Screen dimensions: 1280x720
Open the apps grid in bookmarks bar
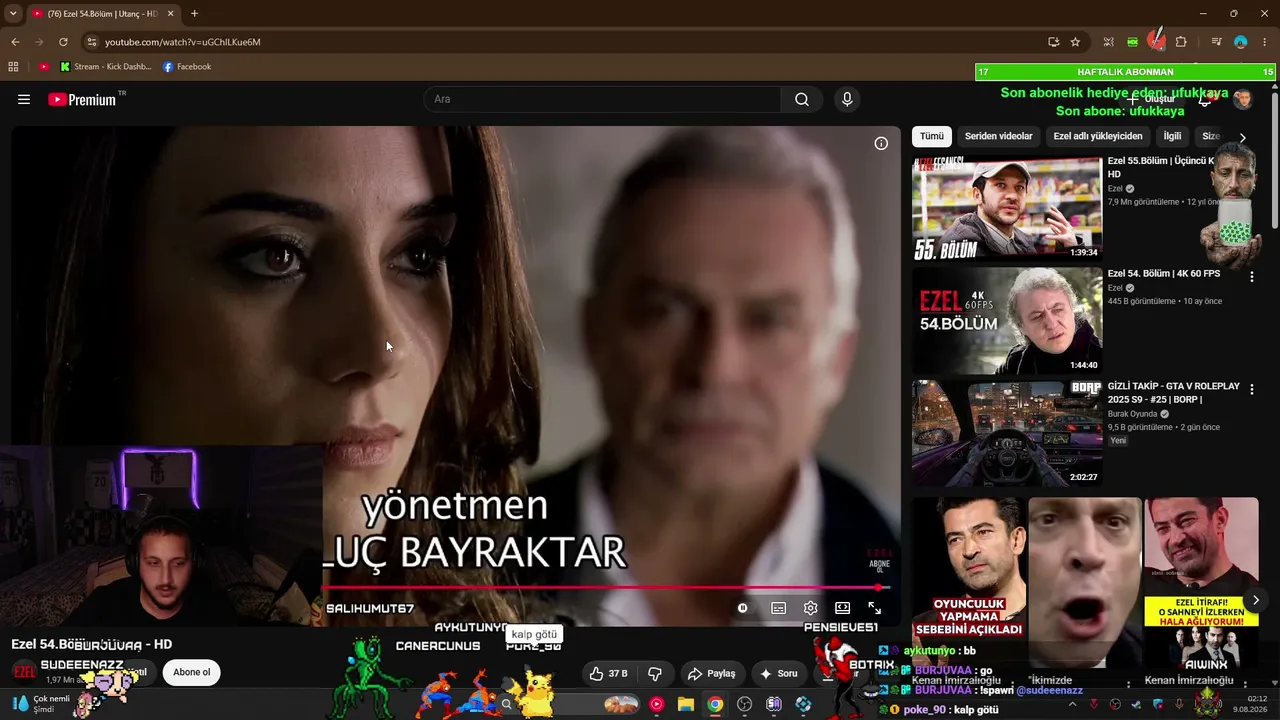point(13,67)
